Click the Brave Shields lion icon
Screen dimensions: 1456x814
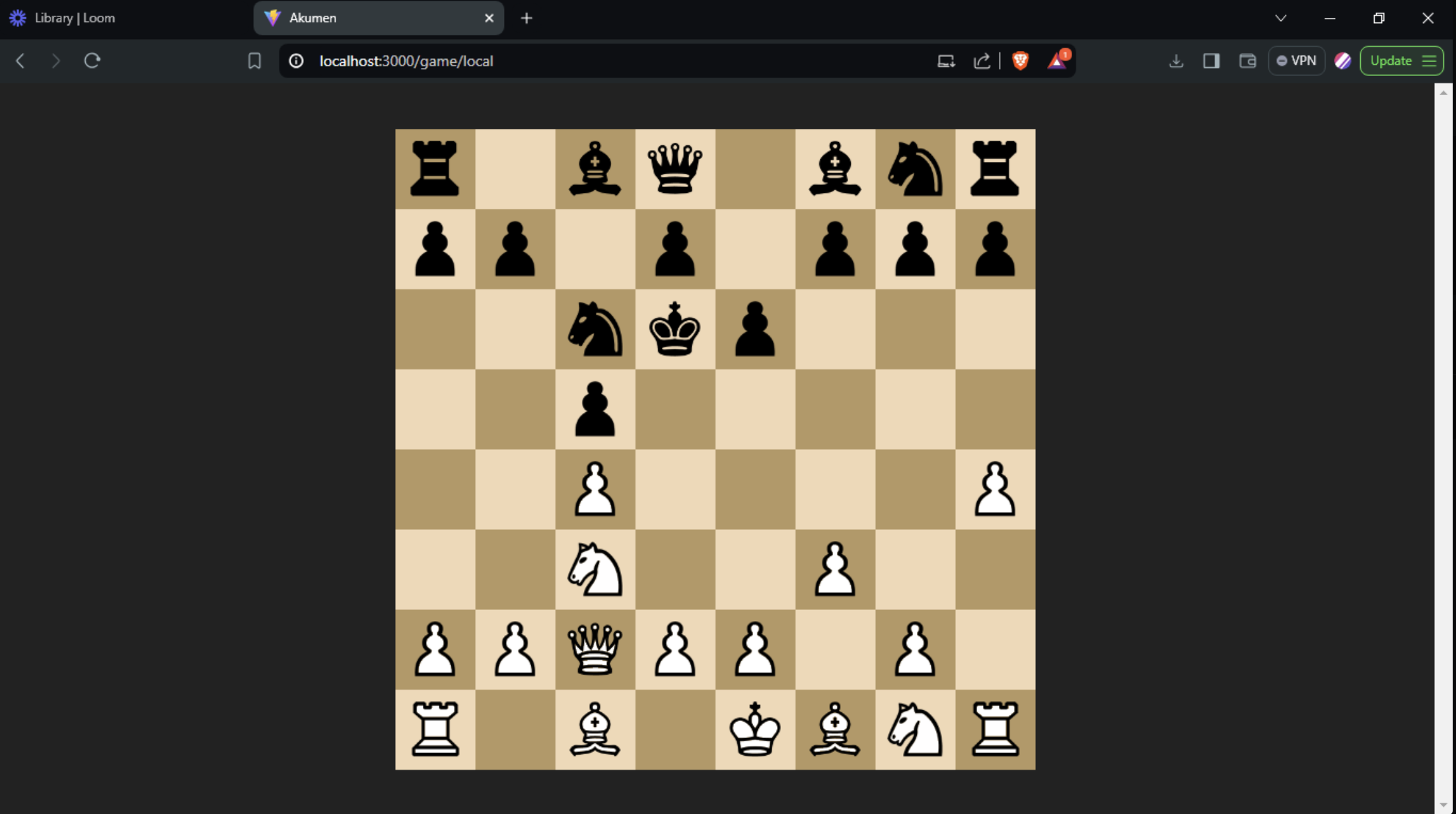click(1020, 61)
